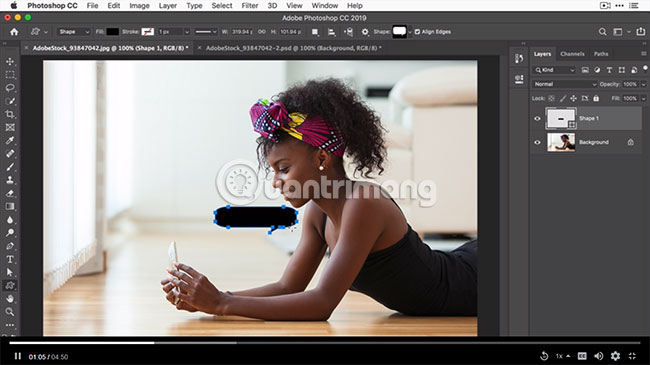650x365 pixels.
Task: Click the Fill color swatch in options bar
Action: coord(112,32)
